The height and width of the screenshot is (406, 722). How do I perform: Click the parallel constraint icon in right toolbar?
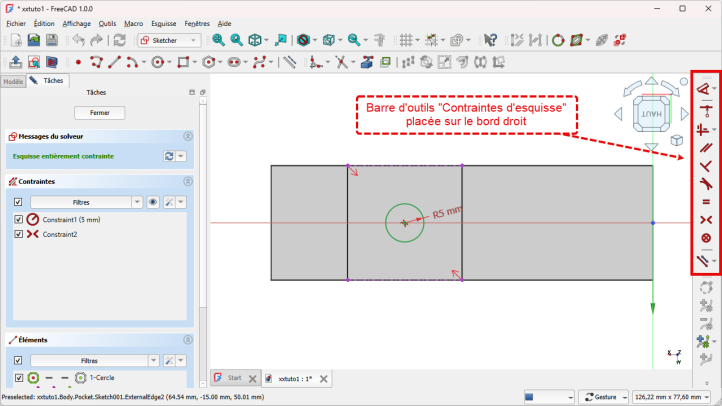tap(705, 147)
